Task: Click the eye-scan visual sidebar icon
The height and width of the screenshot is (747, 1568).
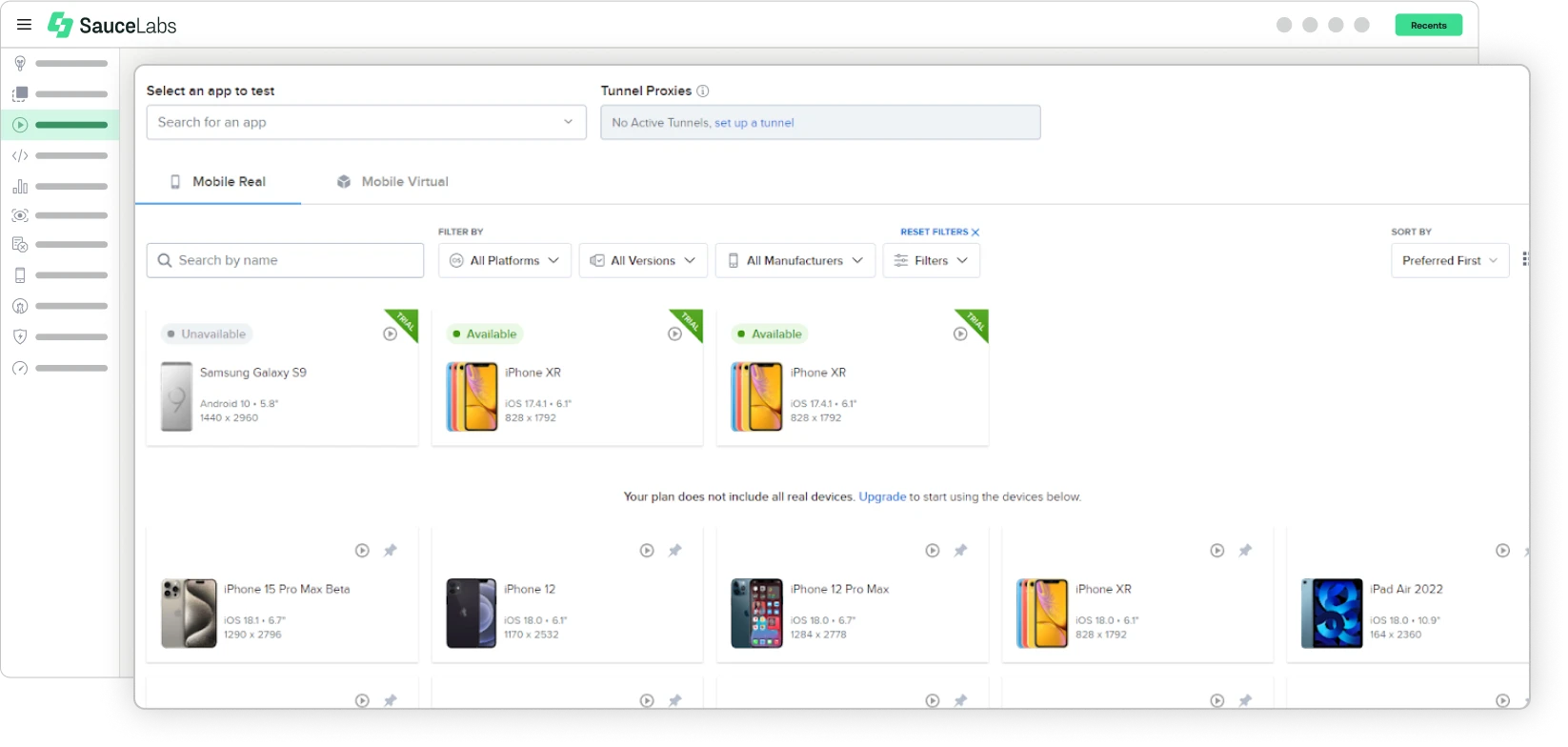Action: (x=20, y=215)
